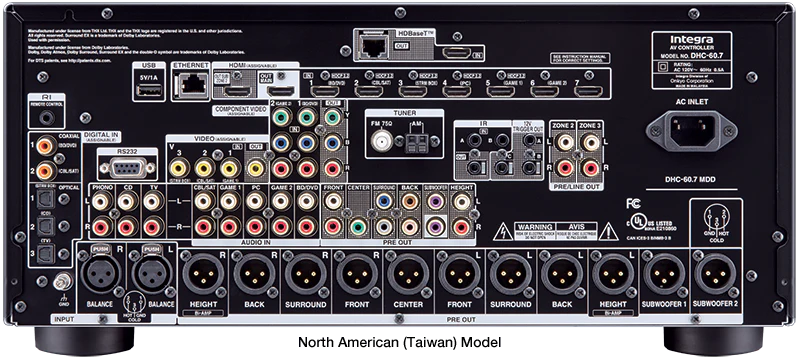Click the 'WARNING' label text
Viewport: 800px width, 361px height.
coord(534,226)
